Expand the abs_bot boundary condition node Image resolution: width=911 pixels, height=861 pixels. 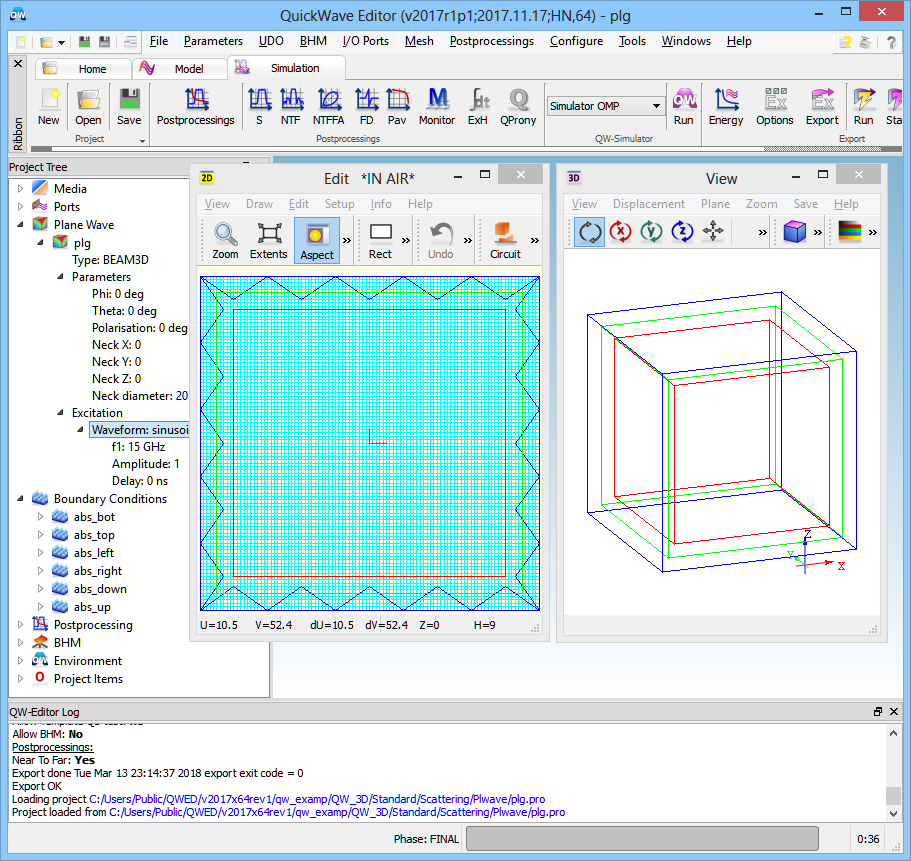(41, 517)
